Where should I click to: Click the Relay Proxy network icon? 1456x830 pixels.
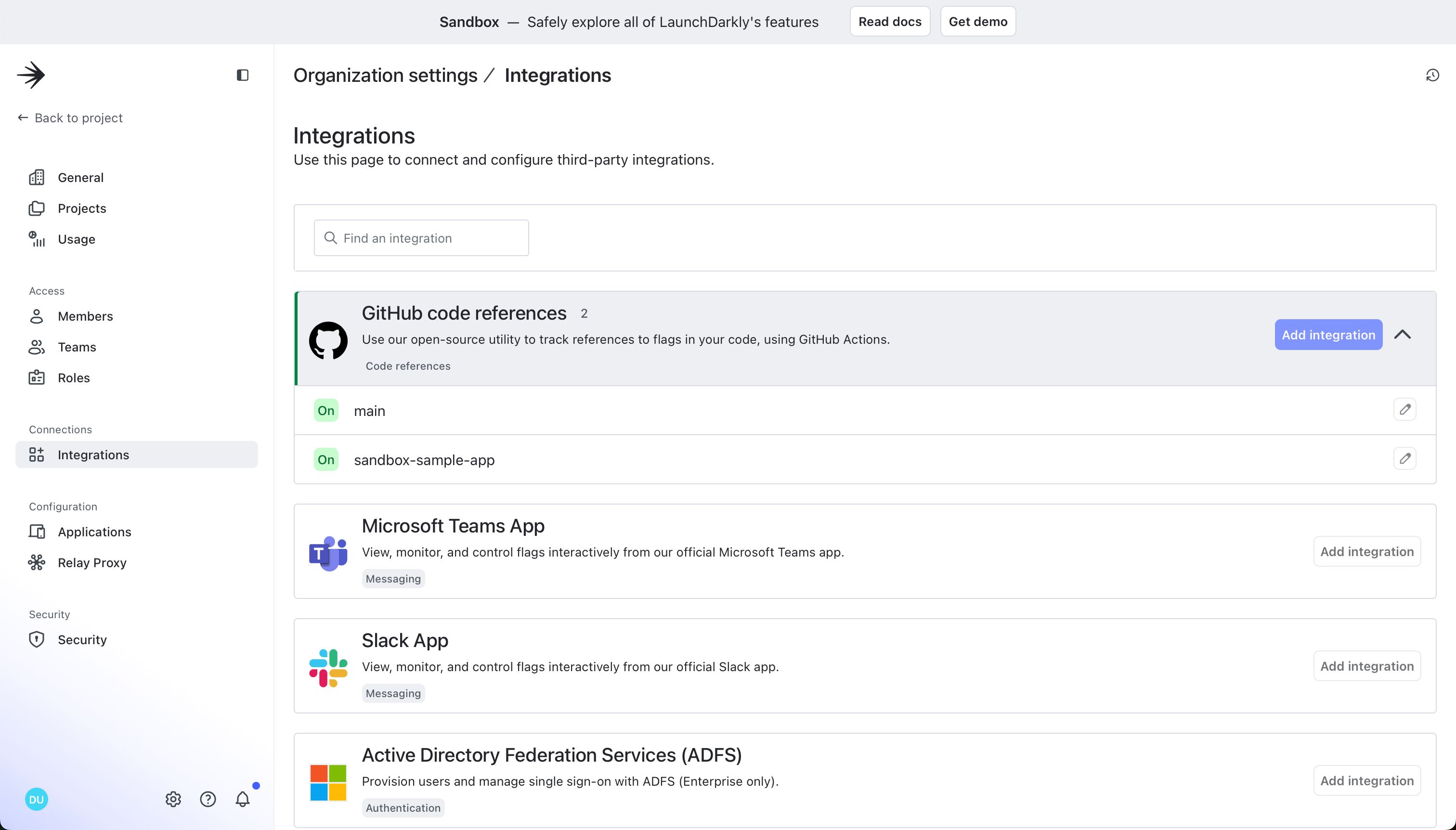(37, 562)
